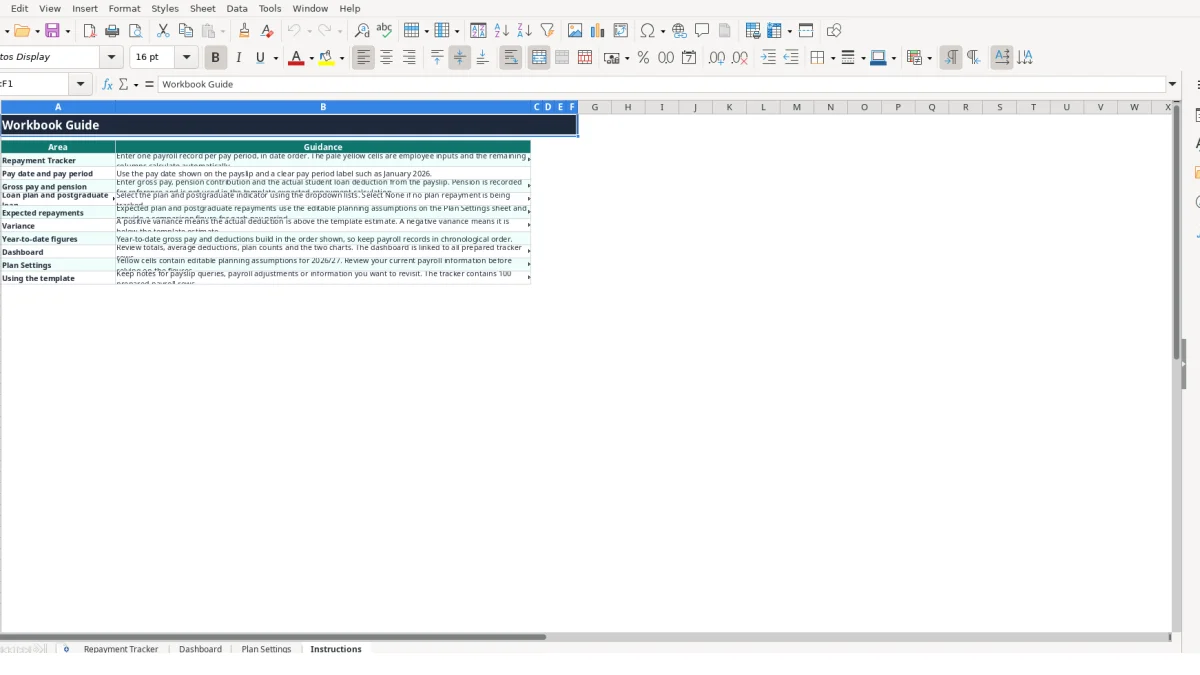Open the Freeze Rows and Columns dropdown

click(x=789, y=31)
